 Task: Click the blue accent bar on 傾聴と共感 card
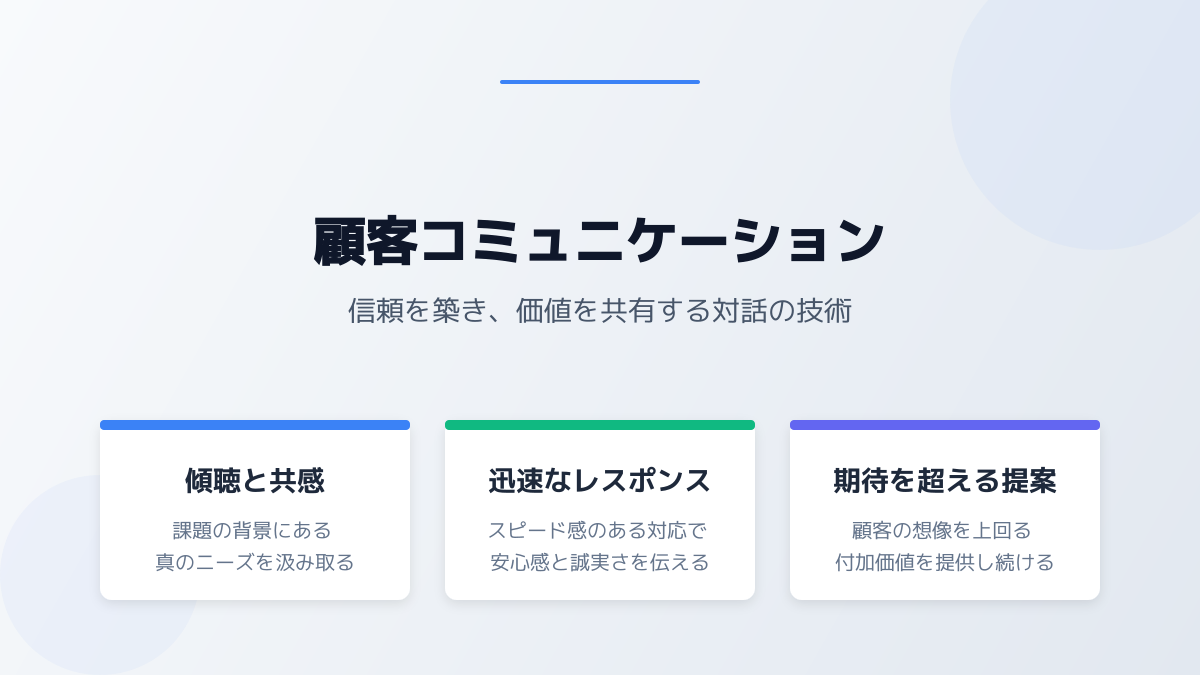(255, 425)
